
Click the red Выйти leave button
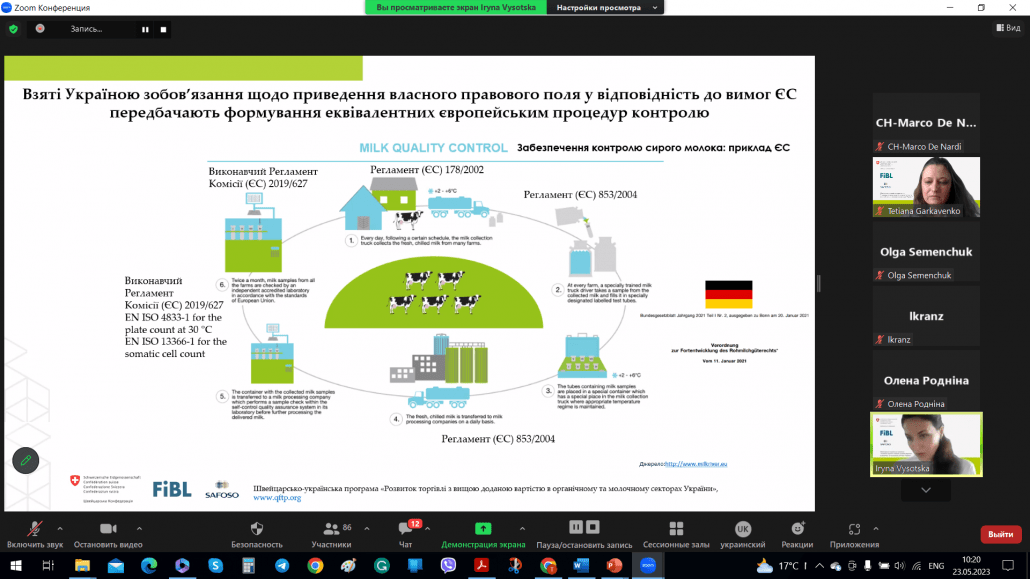click(x=1000, y=534)
